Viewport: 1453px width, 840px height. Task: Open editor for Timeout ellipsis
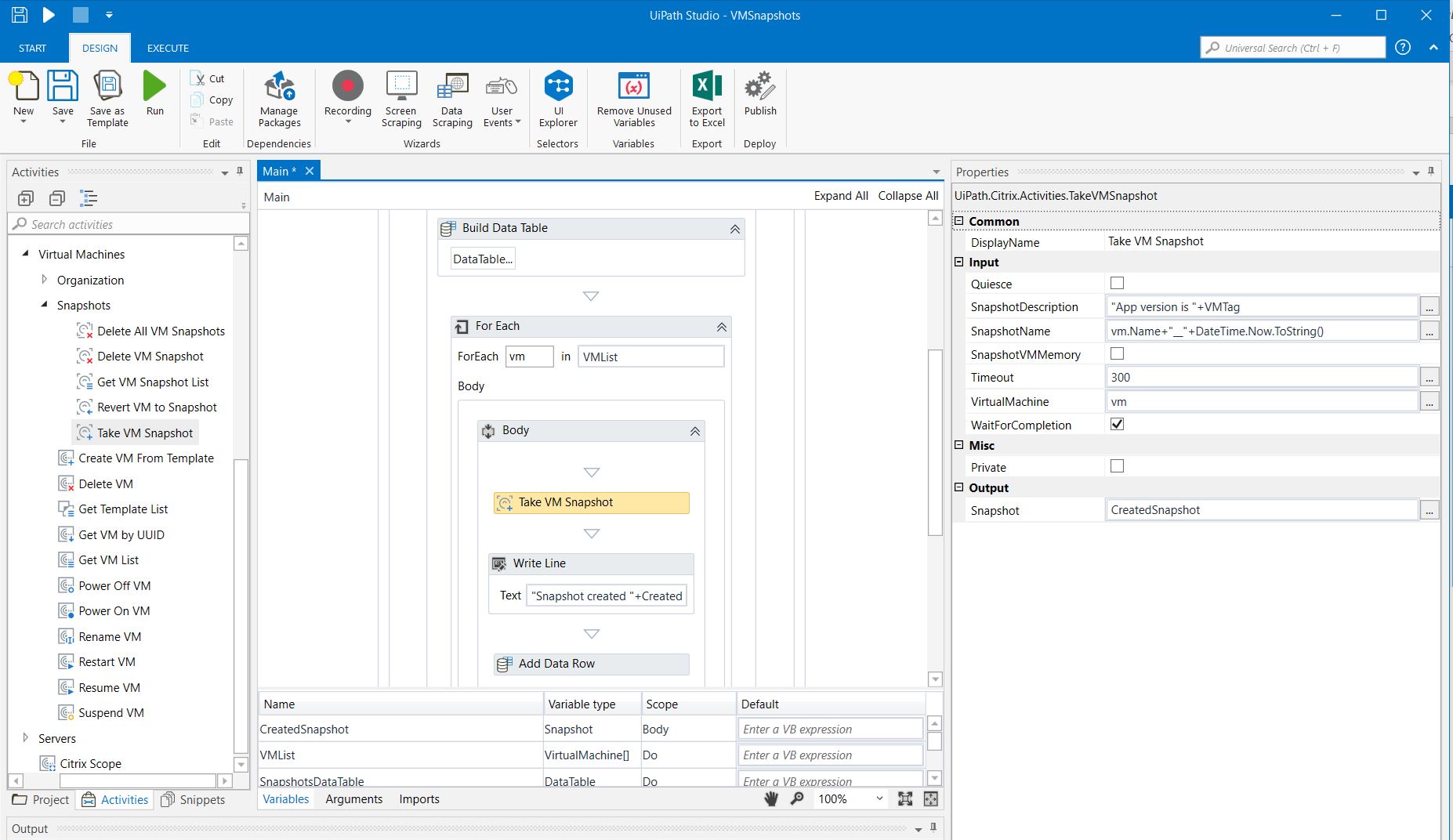pos(1429,377)
